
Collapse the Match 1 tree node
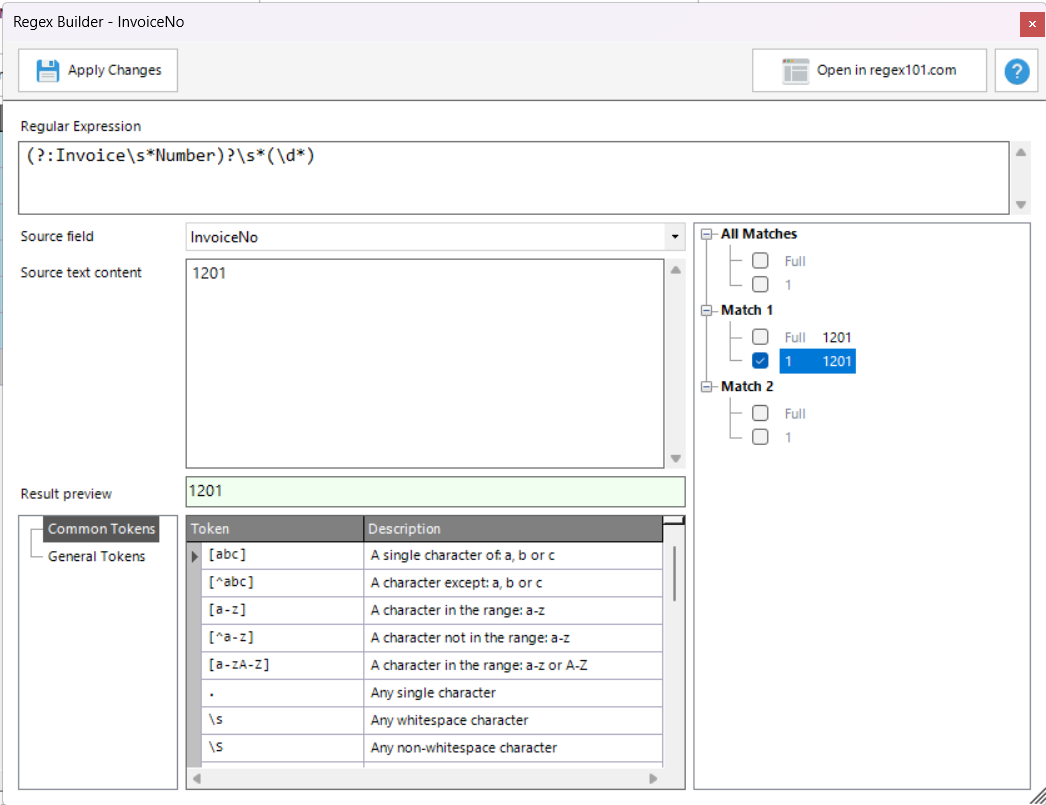(x=708, y=310)
